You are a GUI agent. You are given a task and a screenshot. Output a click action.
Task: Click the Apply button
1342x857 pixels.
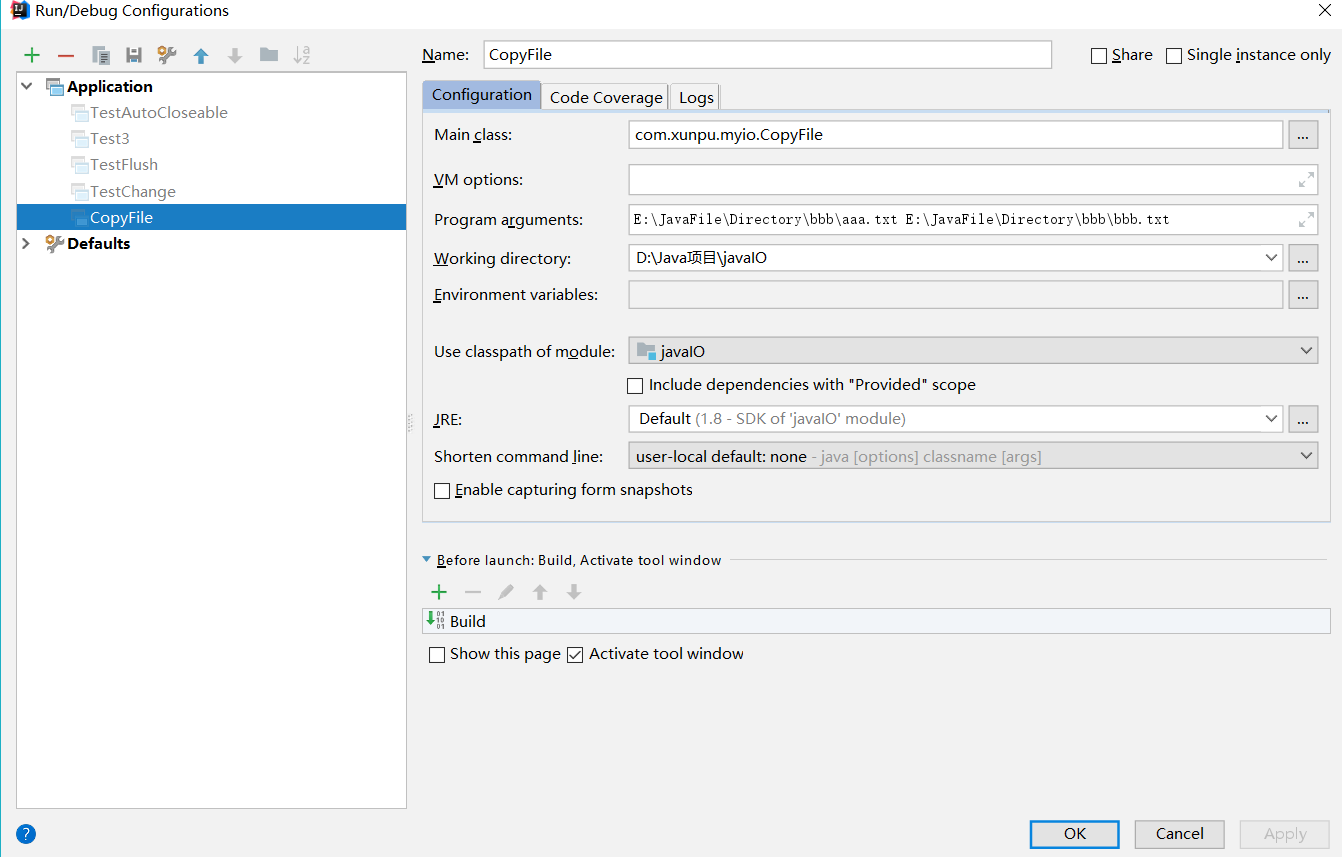(x=1285, y=834)
